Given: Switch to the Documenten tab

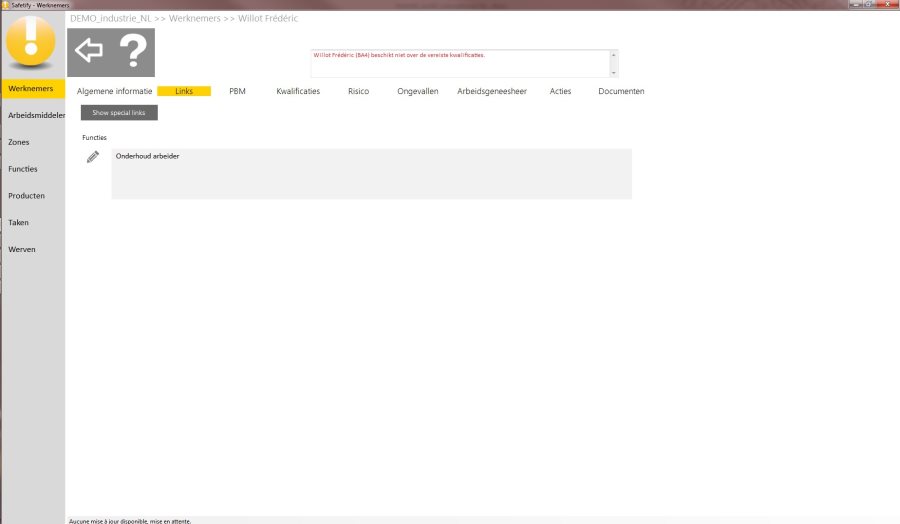Looking at the screenshot, I should click(x=621, y=91).
